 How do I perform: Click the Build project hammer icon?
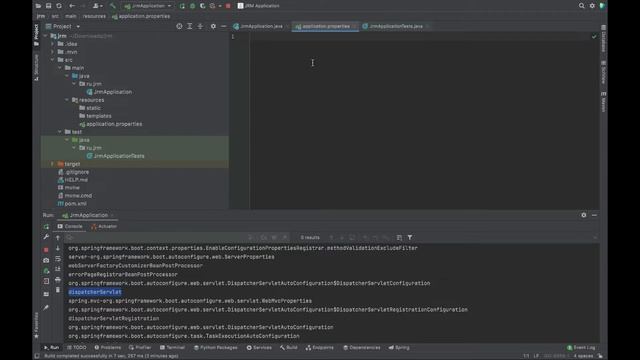[113, 6]
